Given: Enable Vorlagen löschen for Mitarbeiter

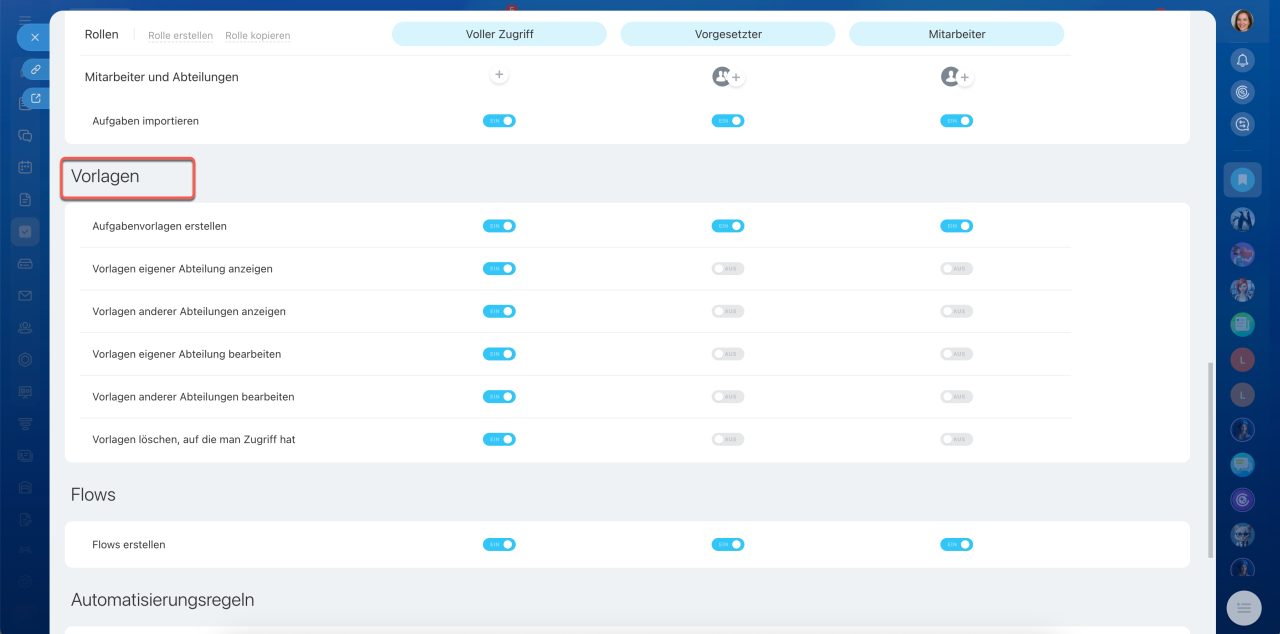Looking at the screenshot, I should 956,439.
